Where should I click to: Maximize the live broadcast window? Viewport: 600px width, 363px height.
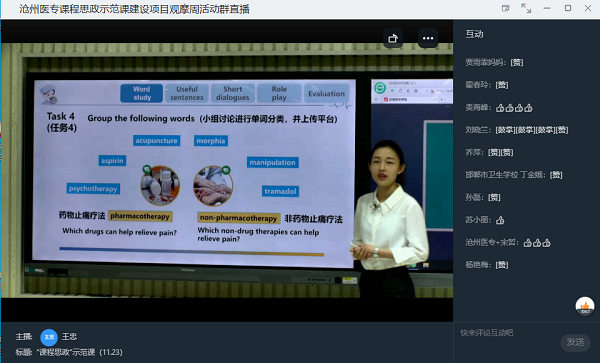(x=568, y=8)
